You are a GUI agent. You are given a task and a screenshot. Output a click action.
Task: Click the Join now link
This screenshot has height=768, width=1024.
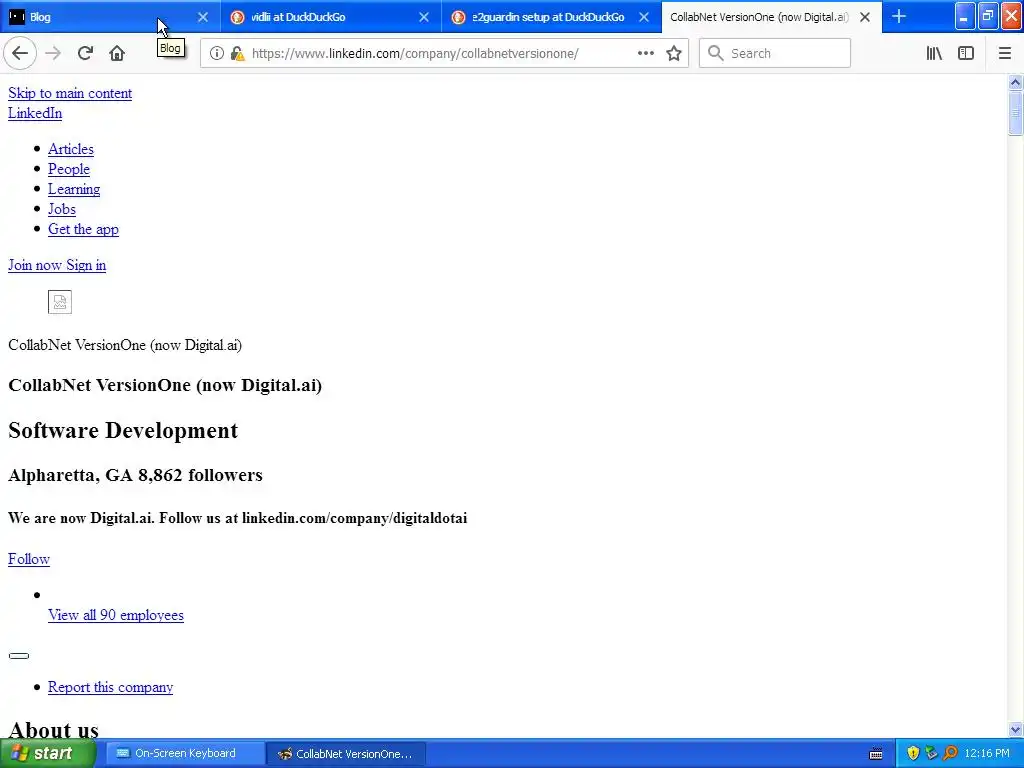point(35,265)
